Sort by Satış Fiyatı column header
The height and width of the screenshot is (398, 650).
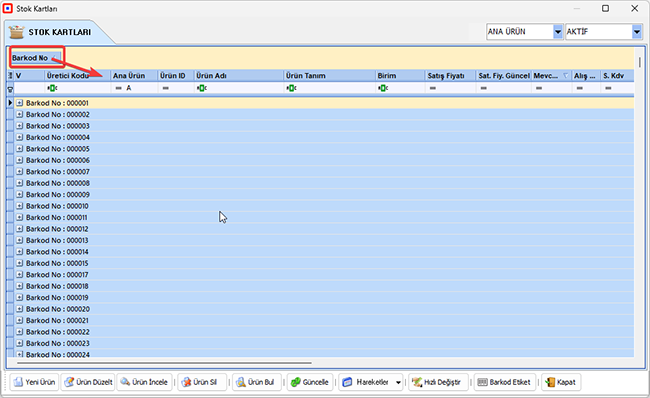pyautogui.click(x=451, y=75)
